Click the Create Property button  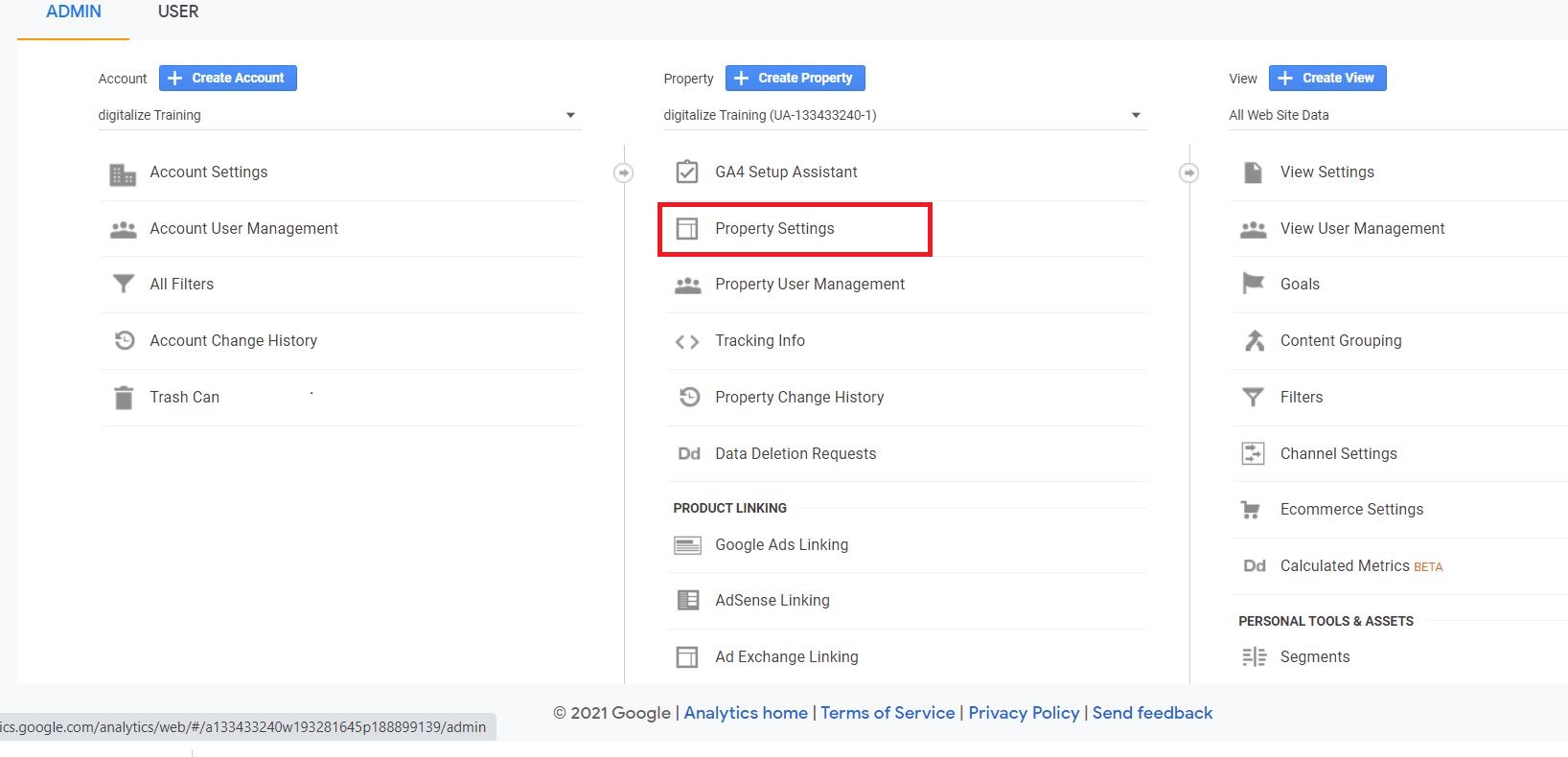click(x=796, y=78)
